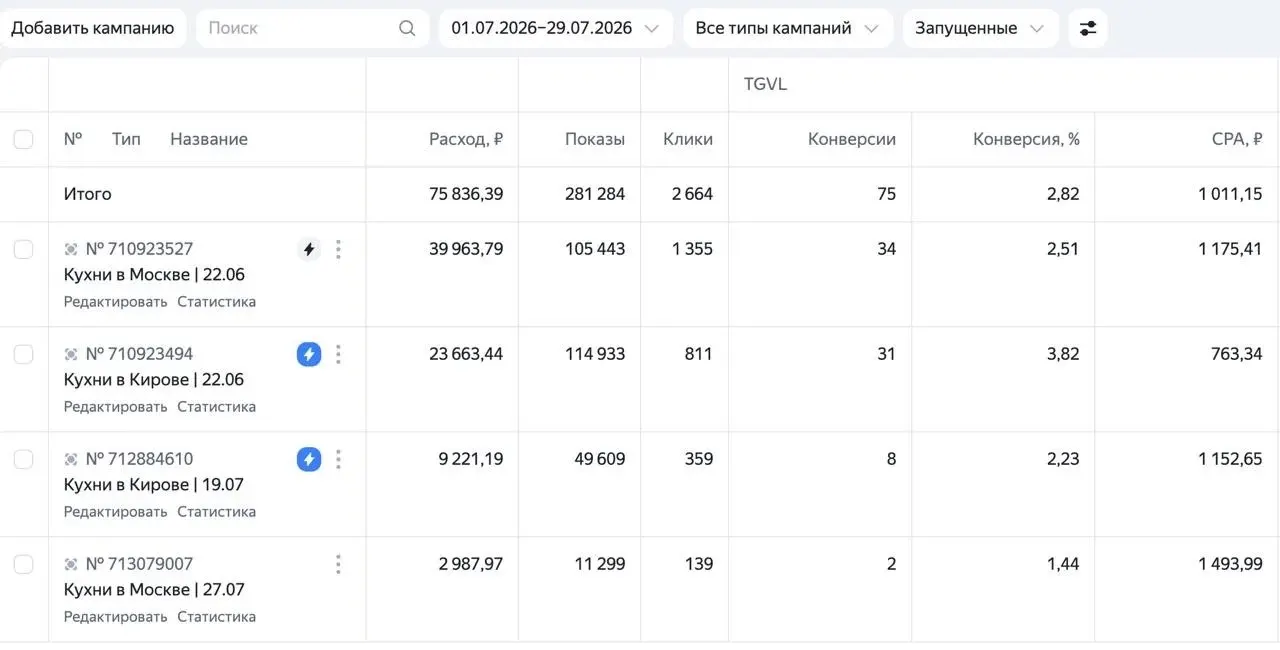
Task: Click spend value 39 963,79
Action: pyautogui.click(x=466, y=249)
